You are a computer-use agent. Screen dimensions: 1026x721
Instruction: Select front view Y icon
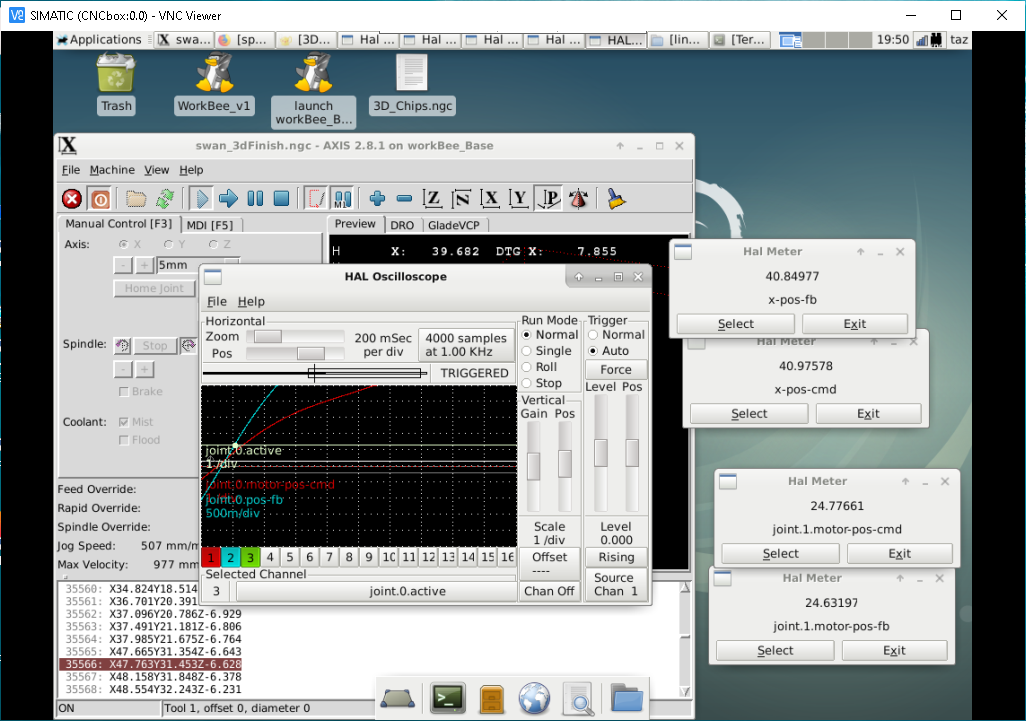(519, 198)
